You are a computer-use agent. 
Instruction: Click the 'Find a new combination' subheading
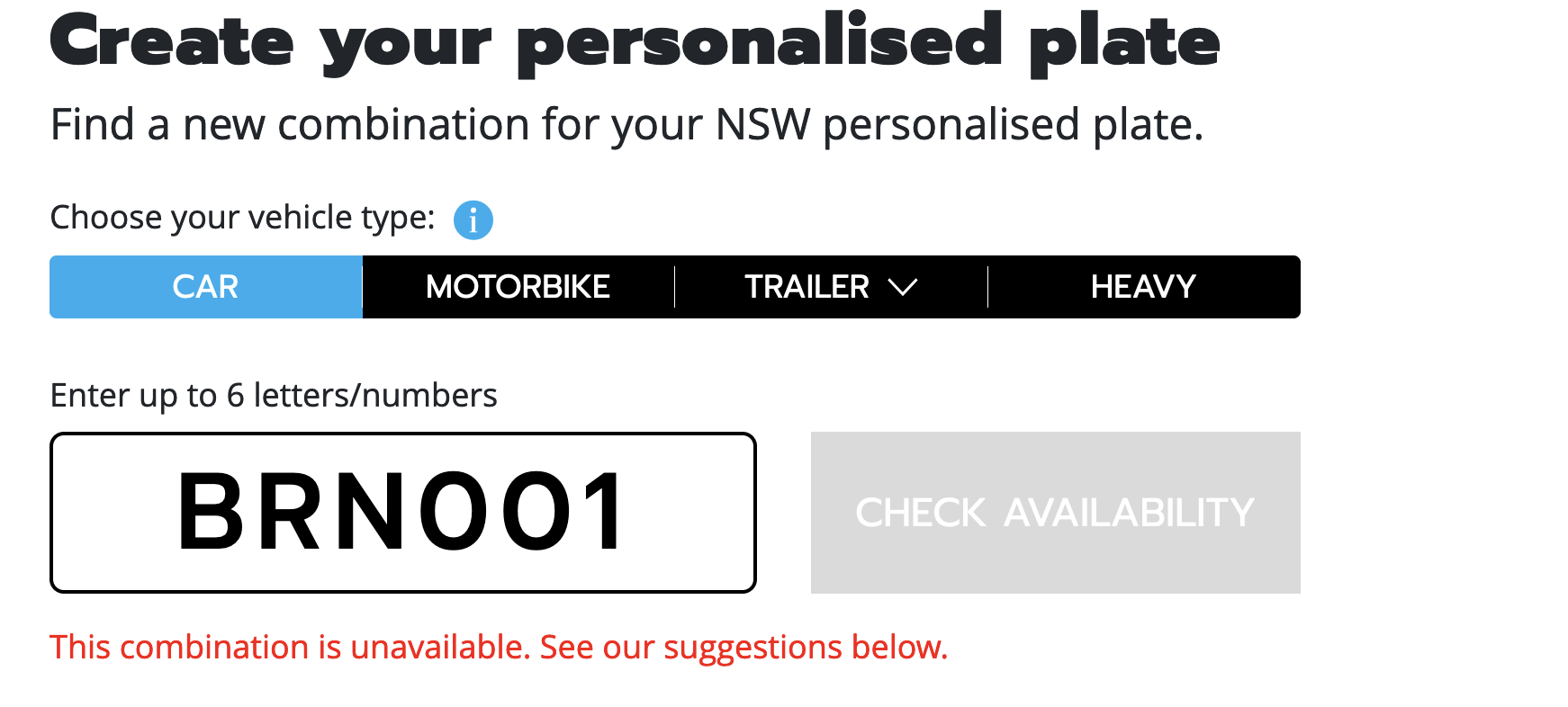pyautogui.click(x=626, y=124)
